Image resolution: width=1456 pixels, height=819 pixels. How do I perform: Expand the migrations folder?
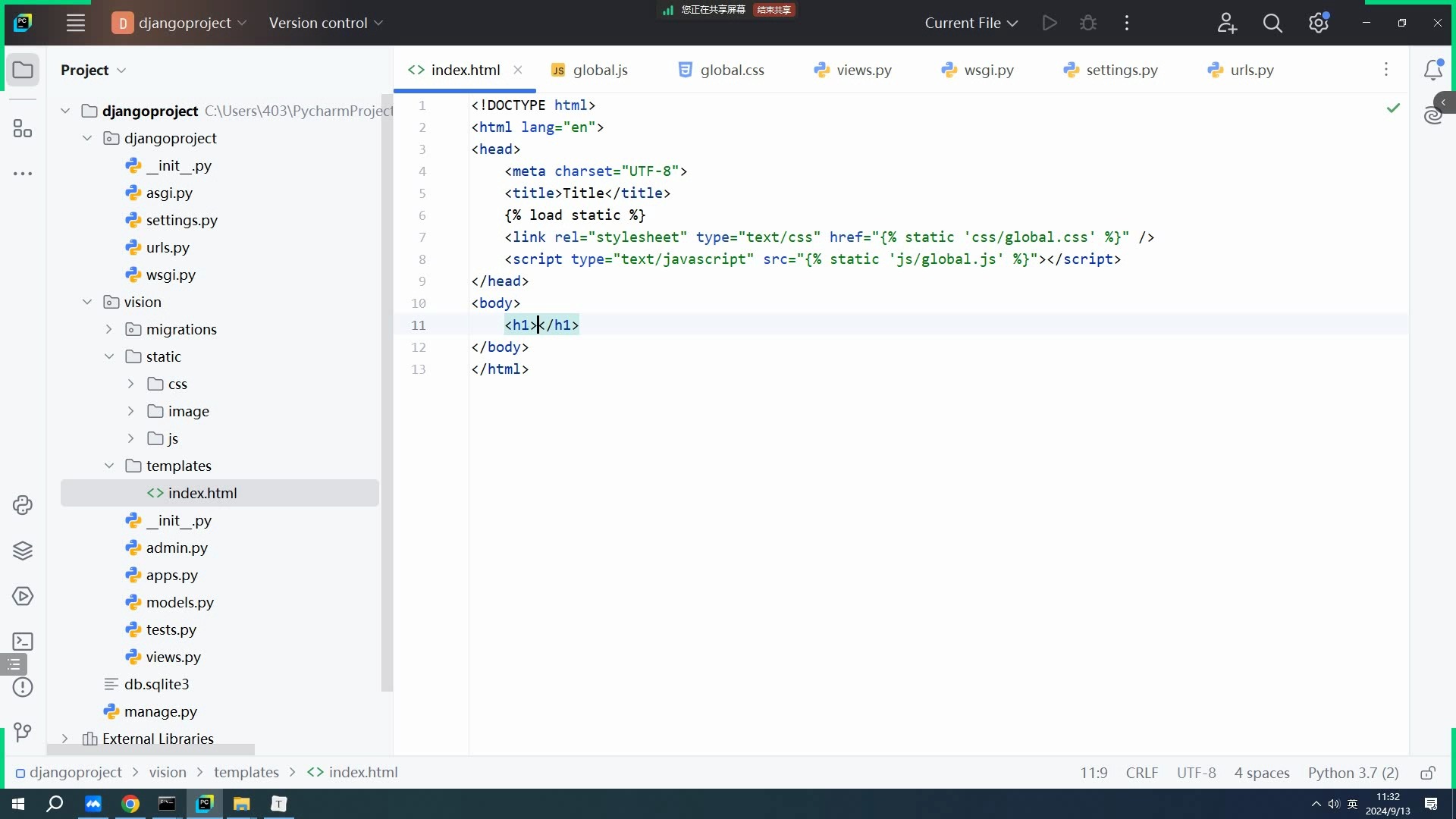coord(109,329)
